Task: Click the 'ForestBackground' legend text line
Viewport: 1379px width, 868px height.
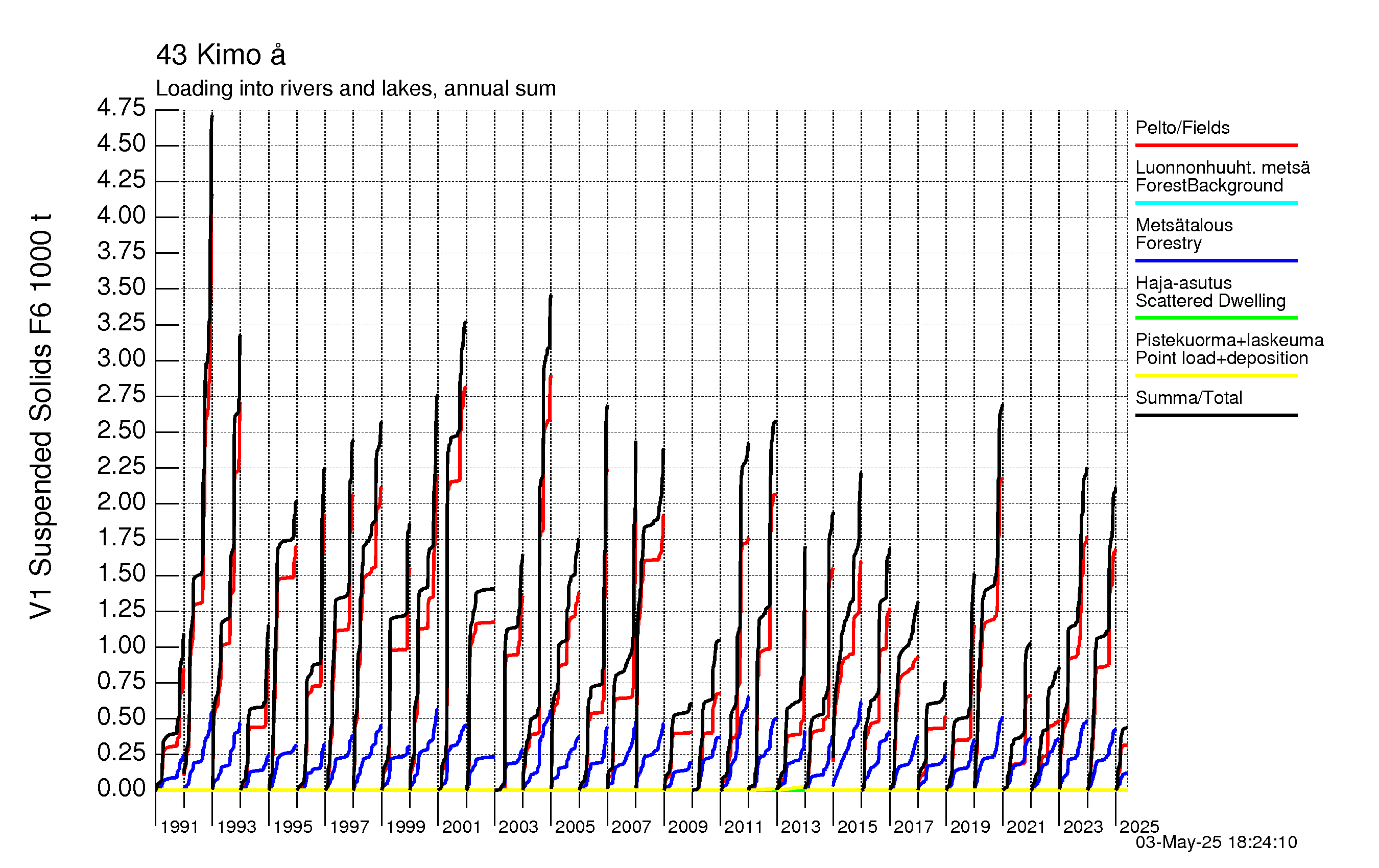Action: click(1209, 185)
